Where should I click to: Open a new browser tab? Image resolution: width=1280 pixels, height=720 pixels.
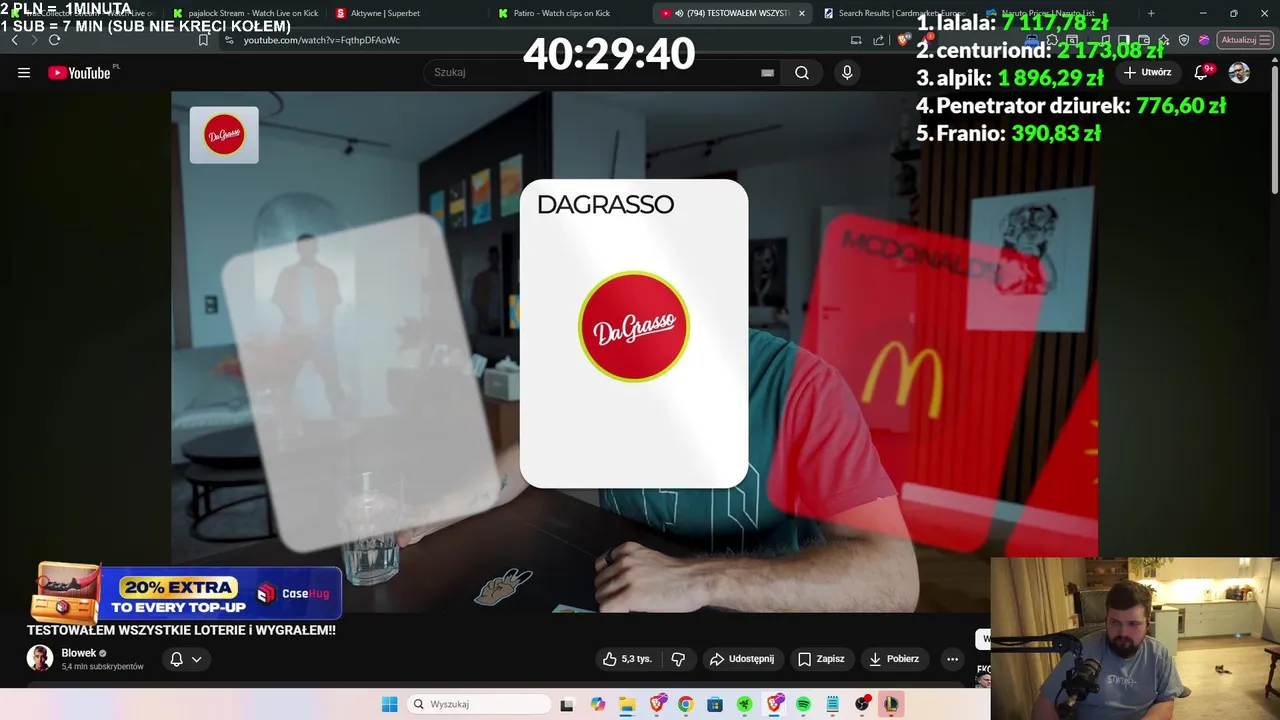pyautogui.click(x=1151, y=13)
